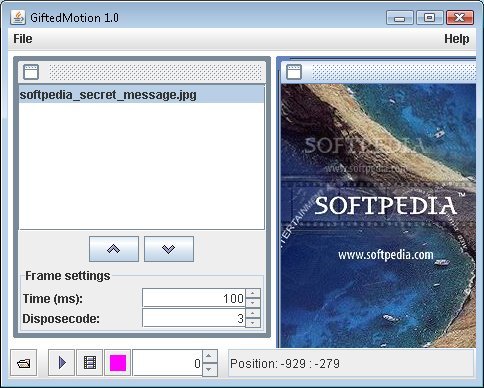Click the Disposecode input field

194,318
